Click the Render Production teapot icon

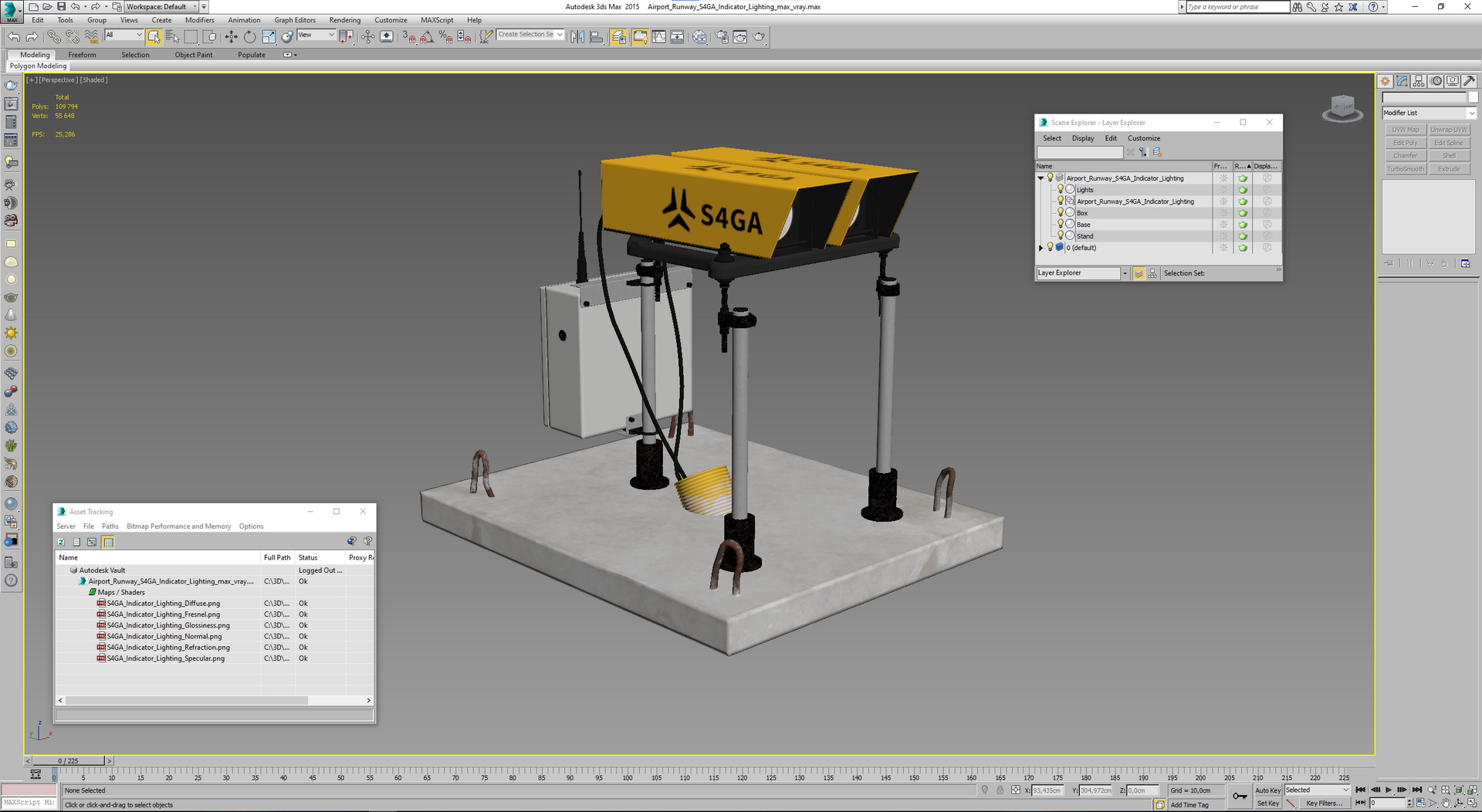(759, 37)
